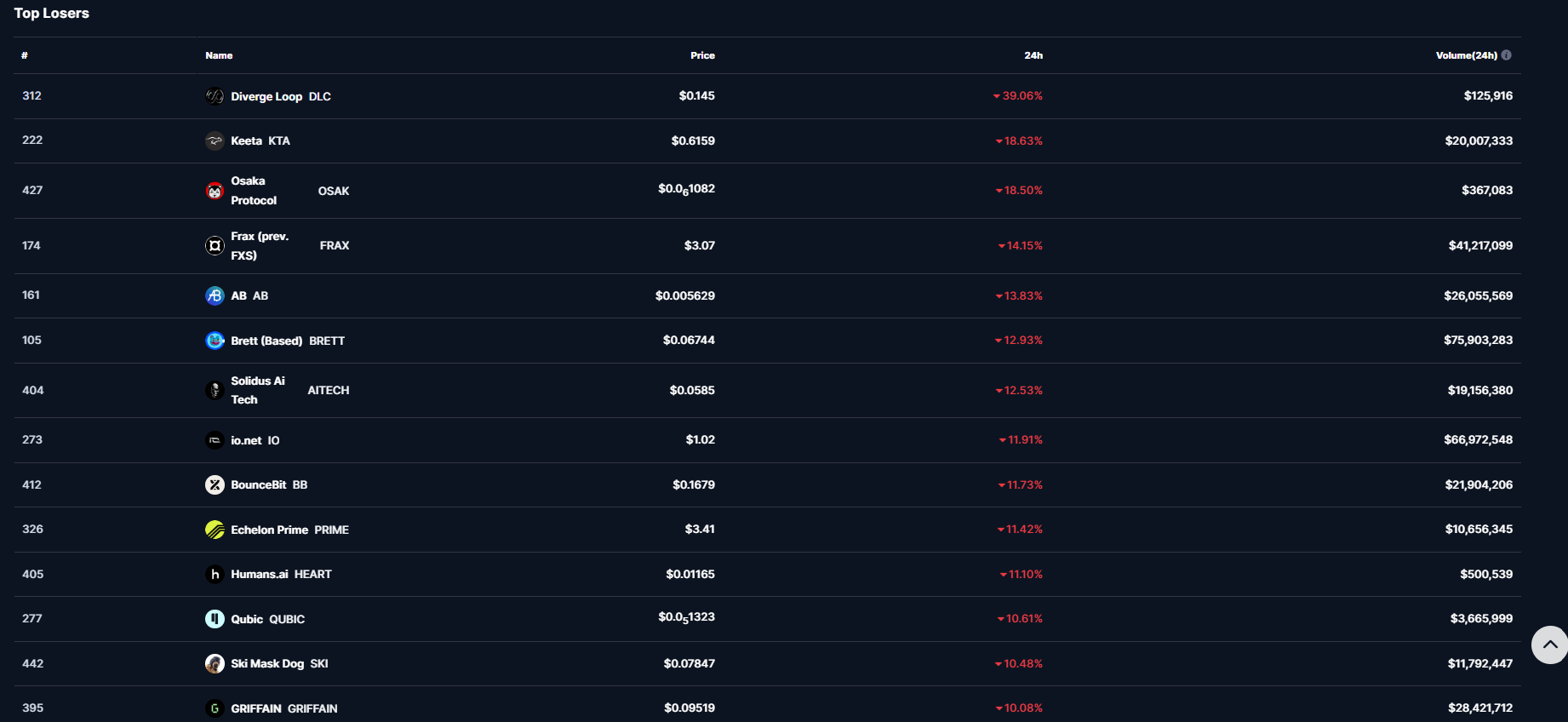Click the Keeta coin logo

click(x=215, y=140)
